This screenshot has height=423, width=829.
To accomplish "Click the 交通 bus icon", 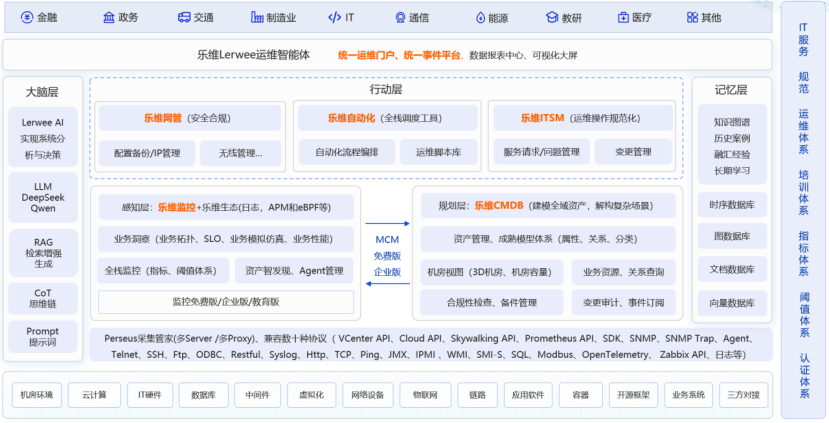I will (x=184, y=17).
